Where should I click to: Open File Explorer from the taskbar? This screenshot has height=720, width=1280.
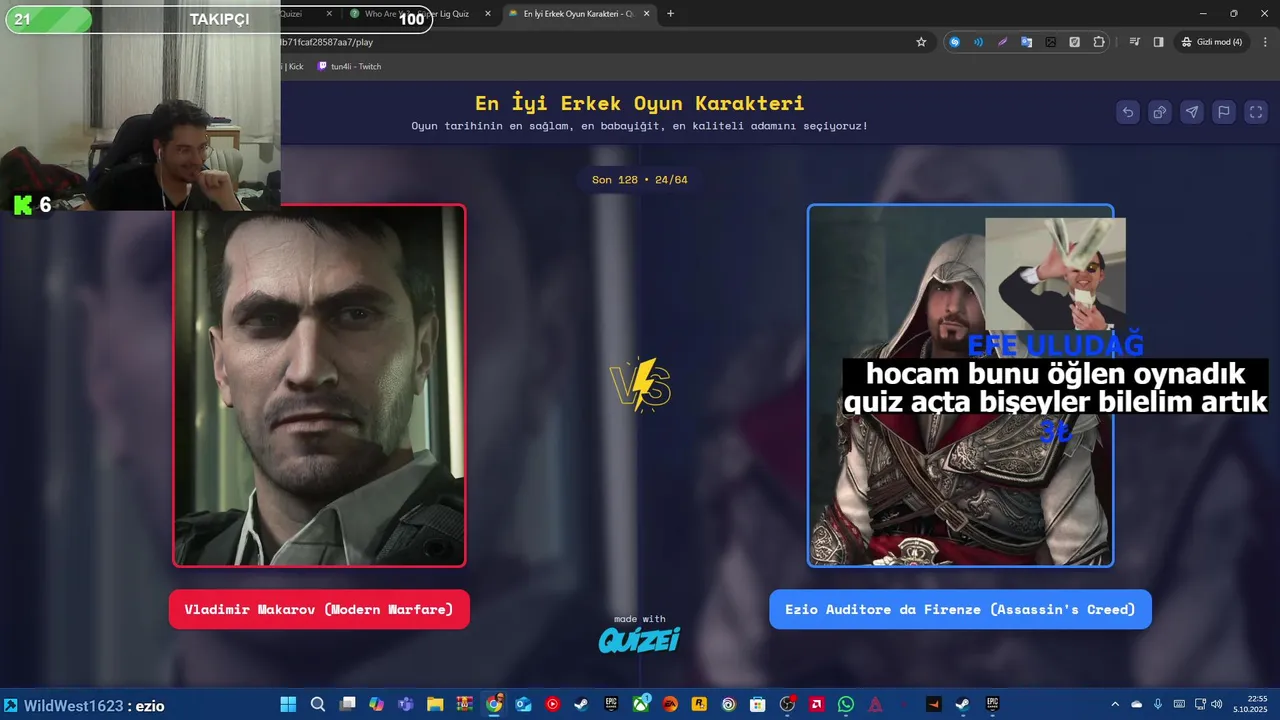435,704
